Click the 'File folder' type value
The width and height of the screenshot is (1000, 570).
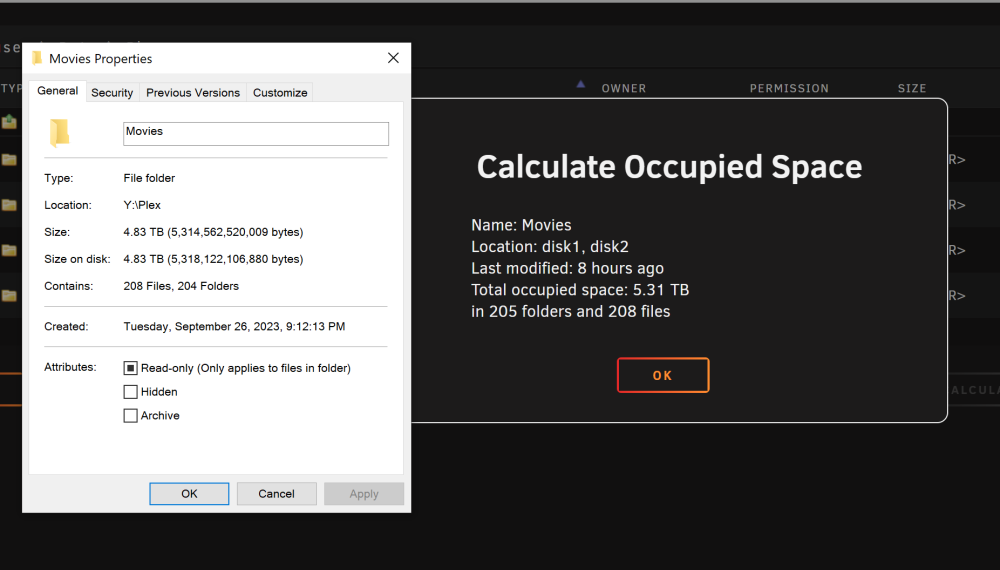click(149, 179)
